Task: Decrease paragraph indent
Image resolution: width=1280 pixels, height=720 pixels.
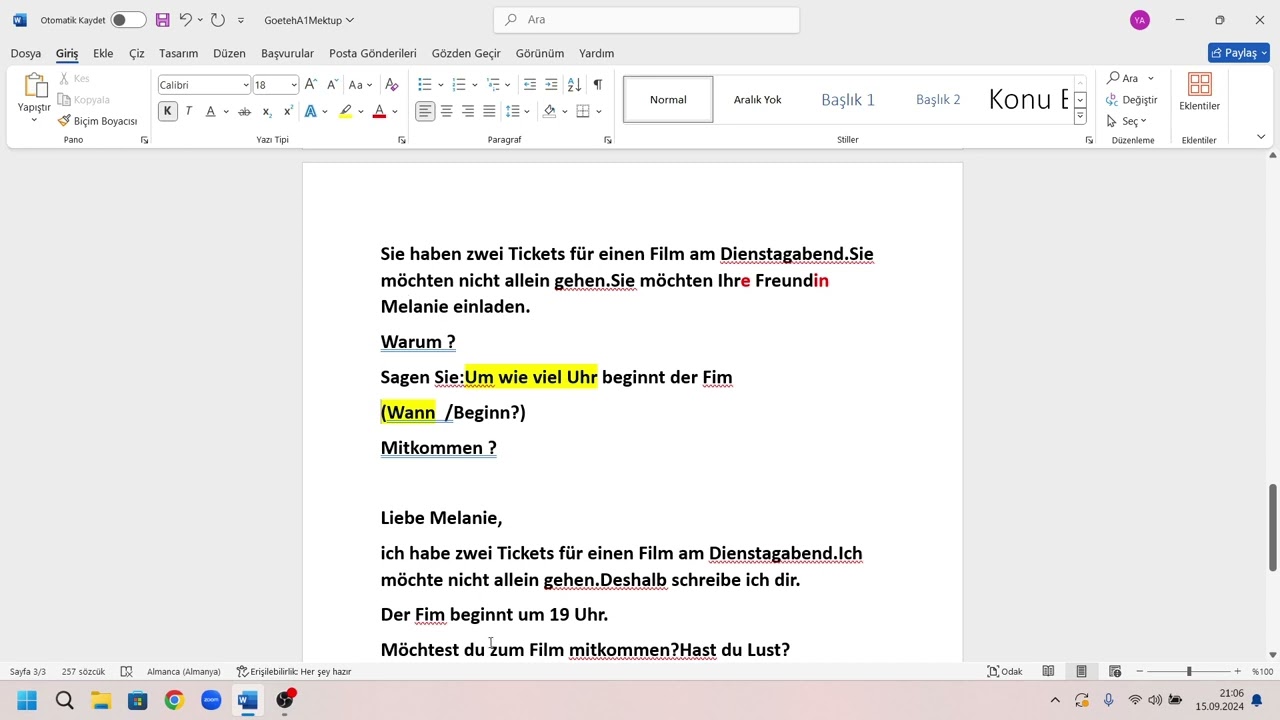Action: [x=530, y=85]
